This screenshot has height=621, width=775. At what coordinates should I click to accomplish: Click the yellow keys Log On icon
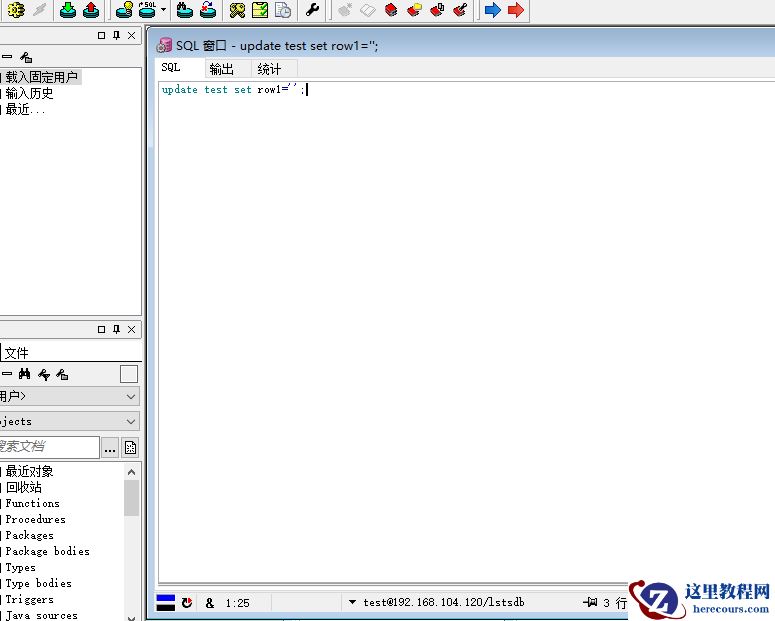(x=237, y=10)
